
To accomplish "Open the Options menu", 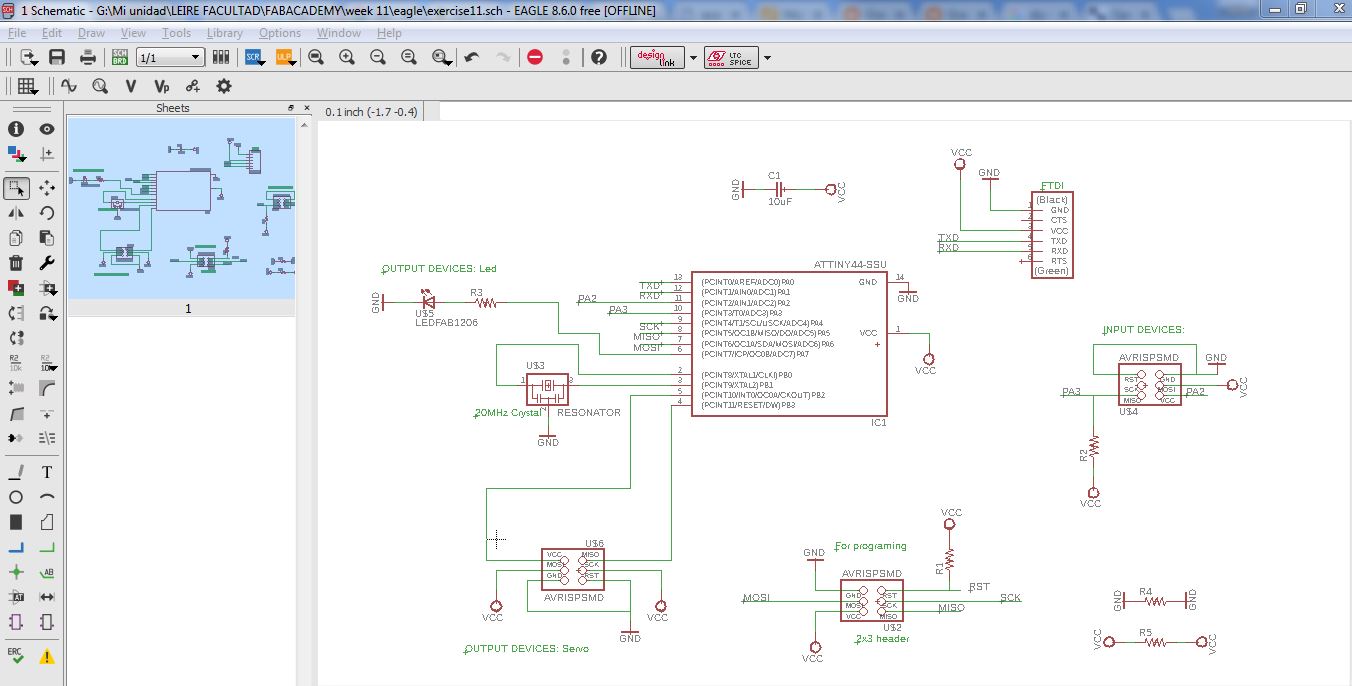I will click(x=280, y=33).
